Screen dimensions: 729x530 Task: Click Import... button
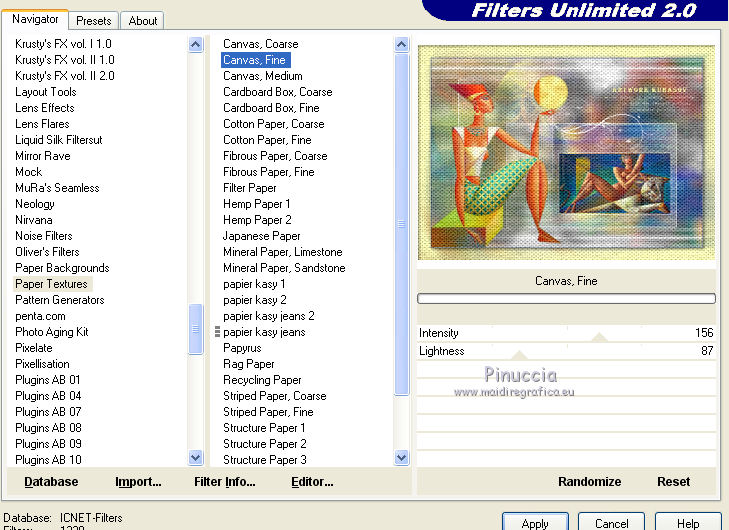click(138, 482)
